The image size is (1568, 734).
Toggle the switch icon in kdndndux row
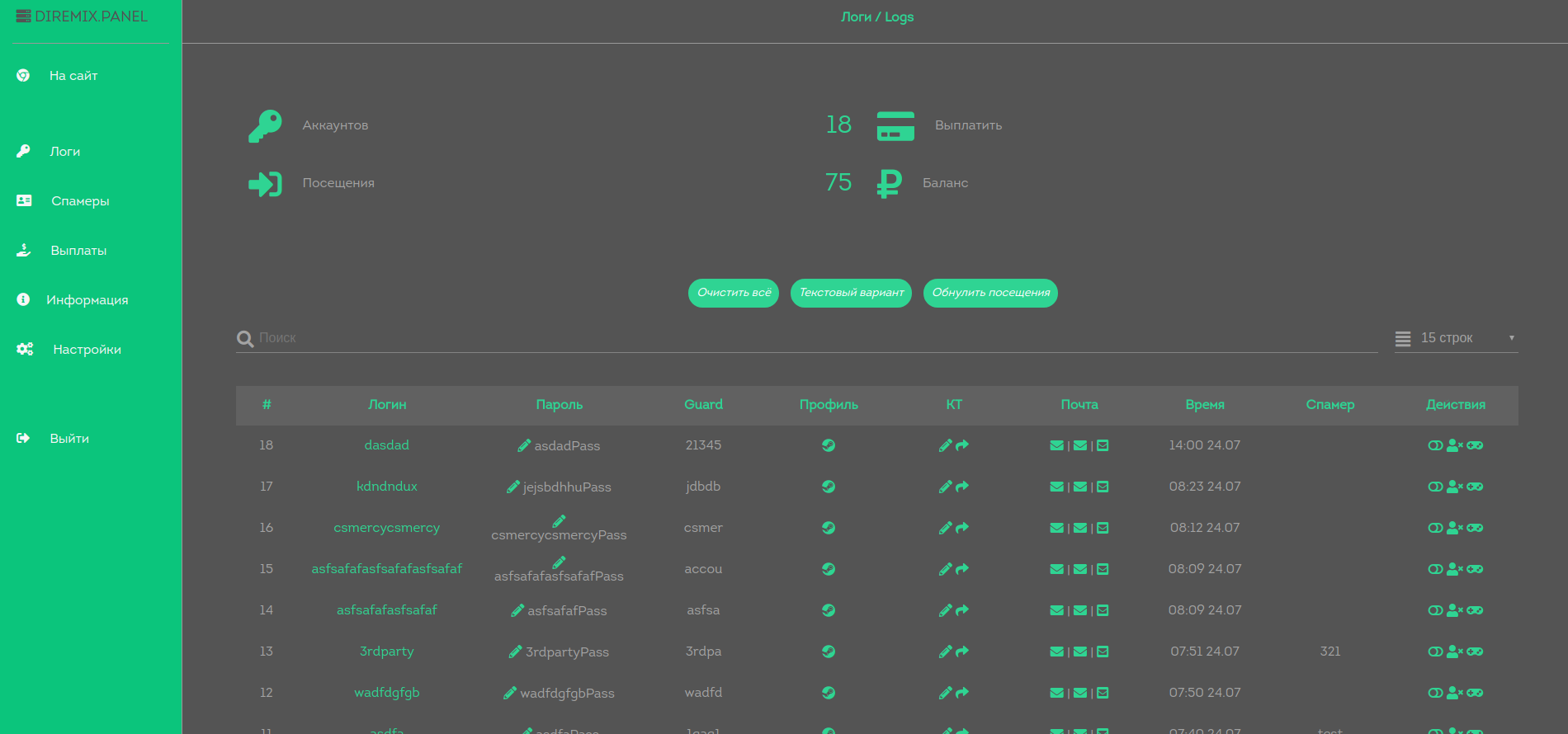pos(1435,487)
